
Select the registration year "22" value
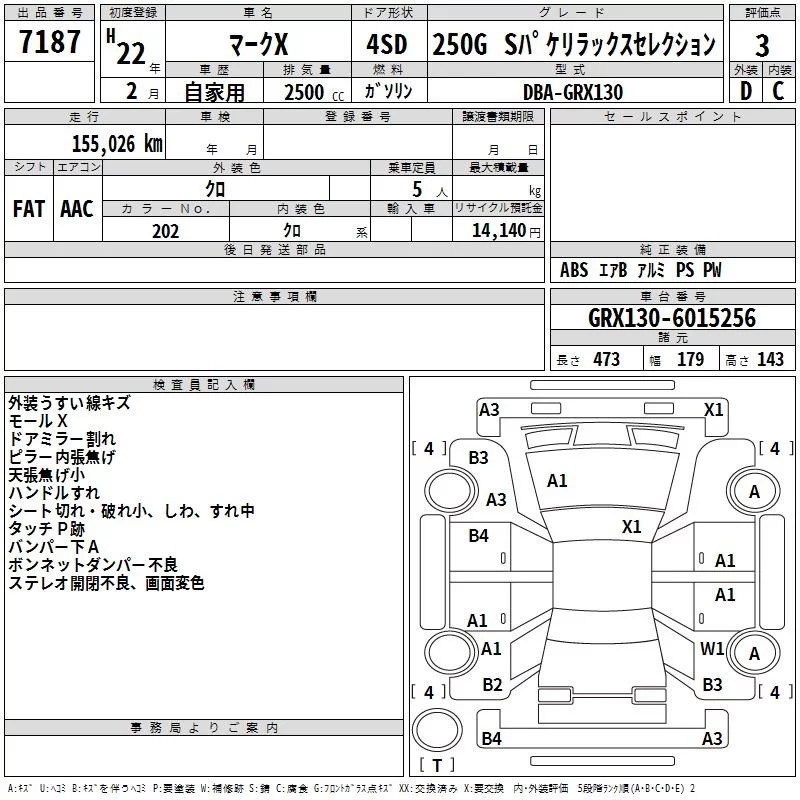click(x=131, y=53)
